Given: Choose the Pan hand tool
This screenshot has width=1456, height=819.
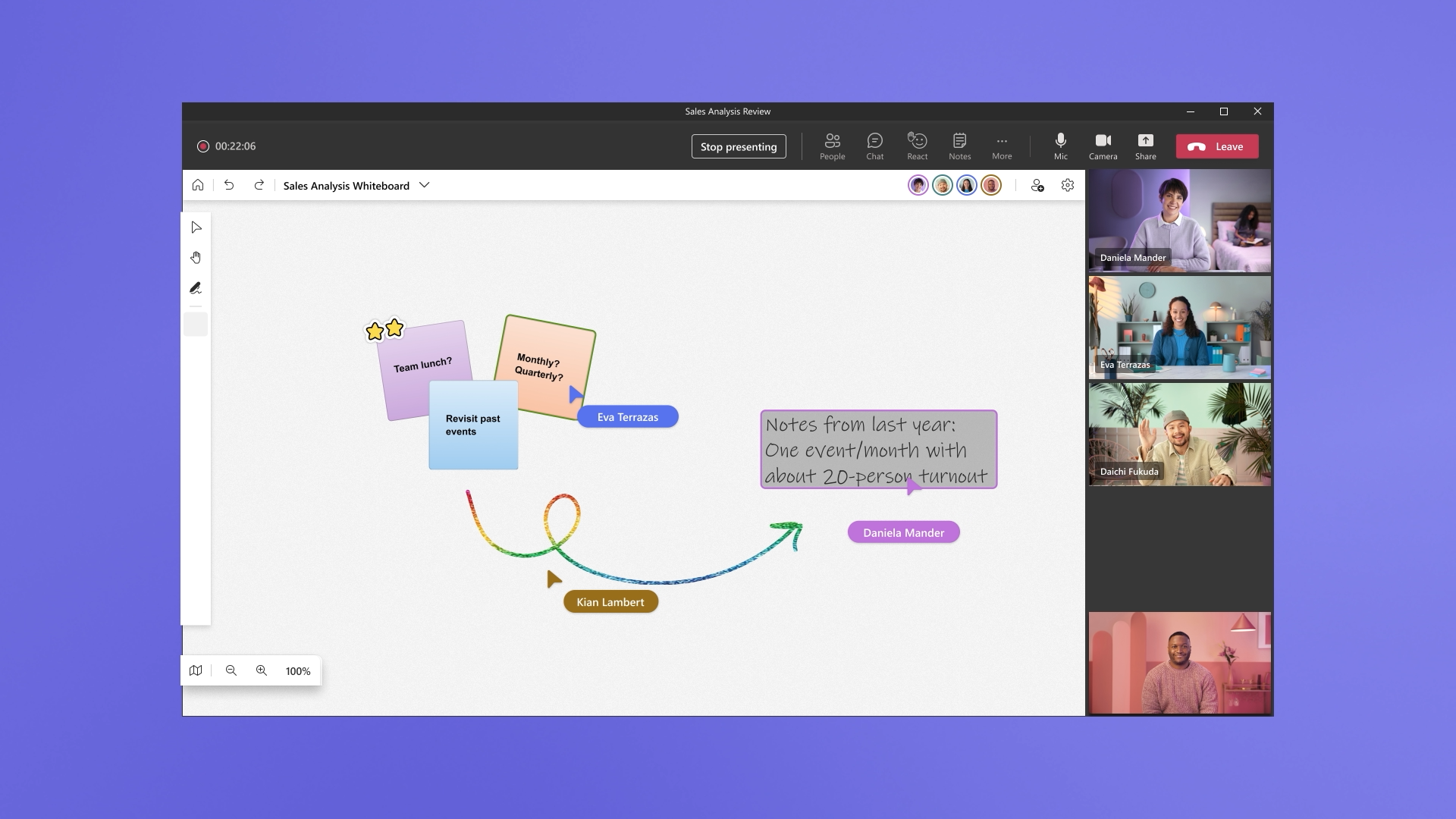Looking at the screenshot, I should 196,258.
